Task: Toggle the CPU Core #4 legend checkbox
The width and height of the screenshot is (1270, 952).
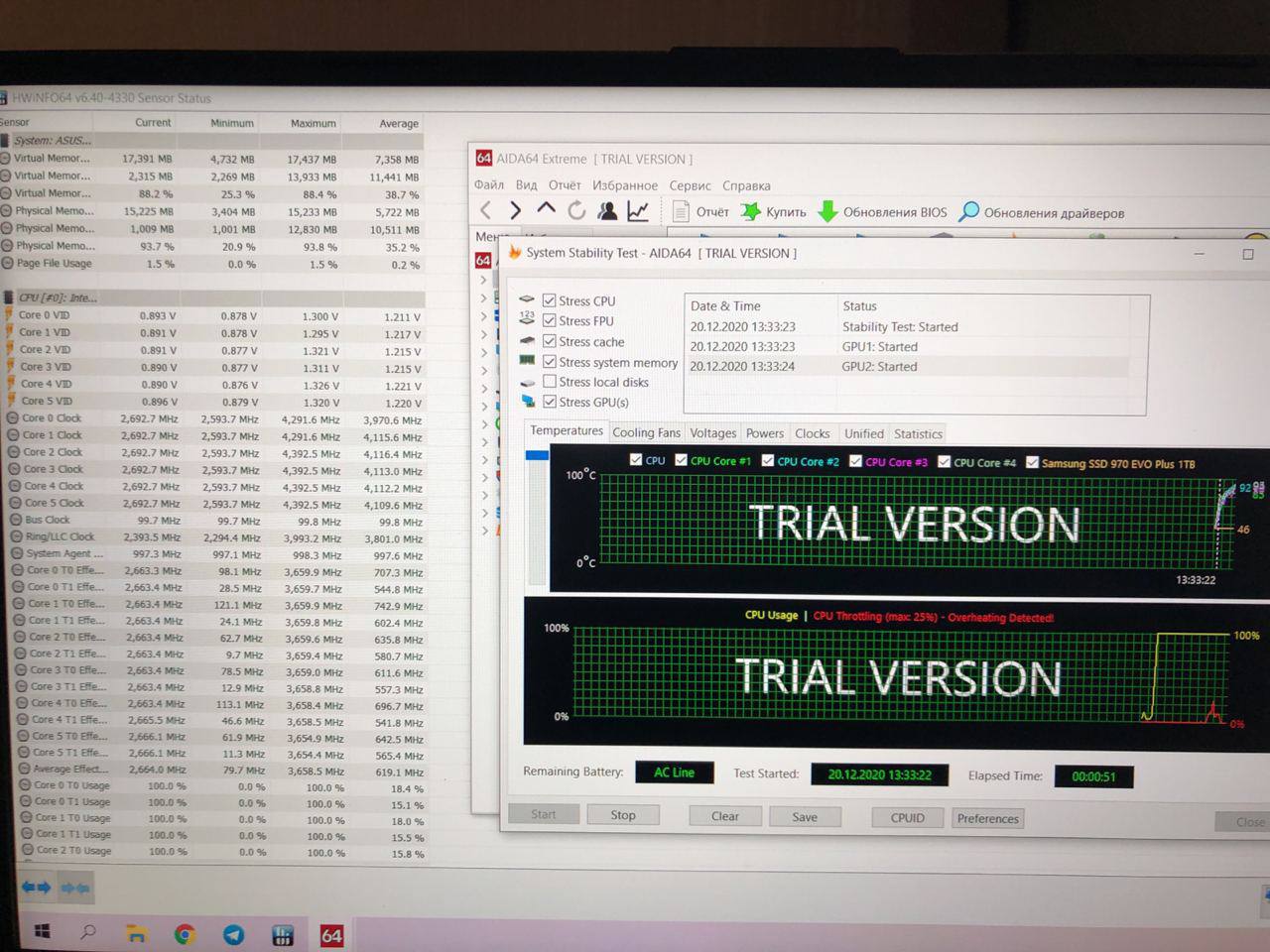Action: click(944, 461)
